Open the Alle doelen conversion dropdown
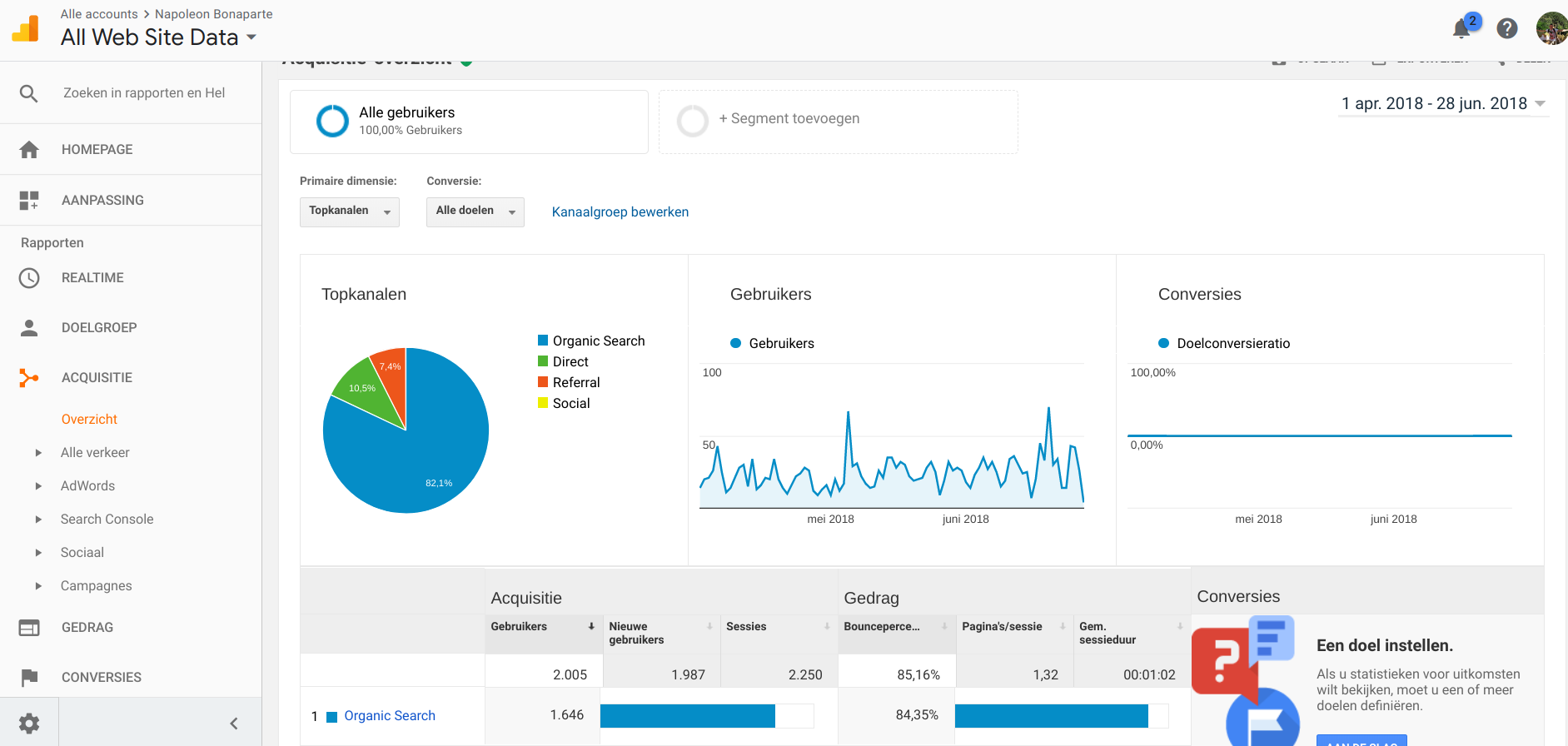1568x746 pixels. [475, 211]
